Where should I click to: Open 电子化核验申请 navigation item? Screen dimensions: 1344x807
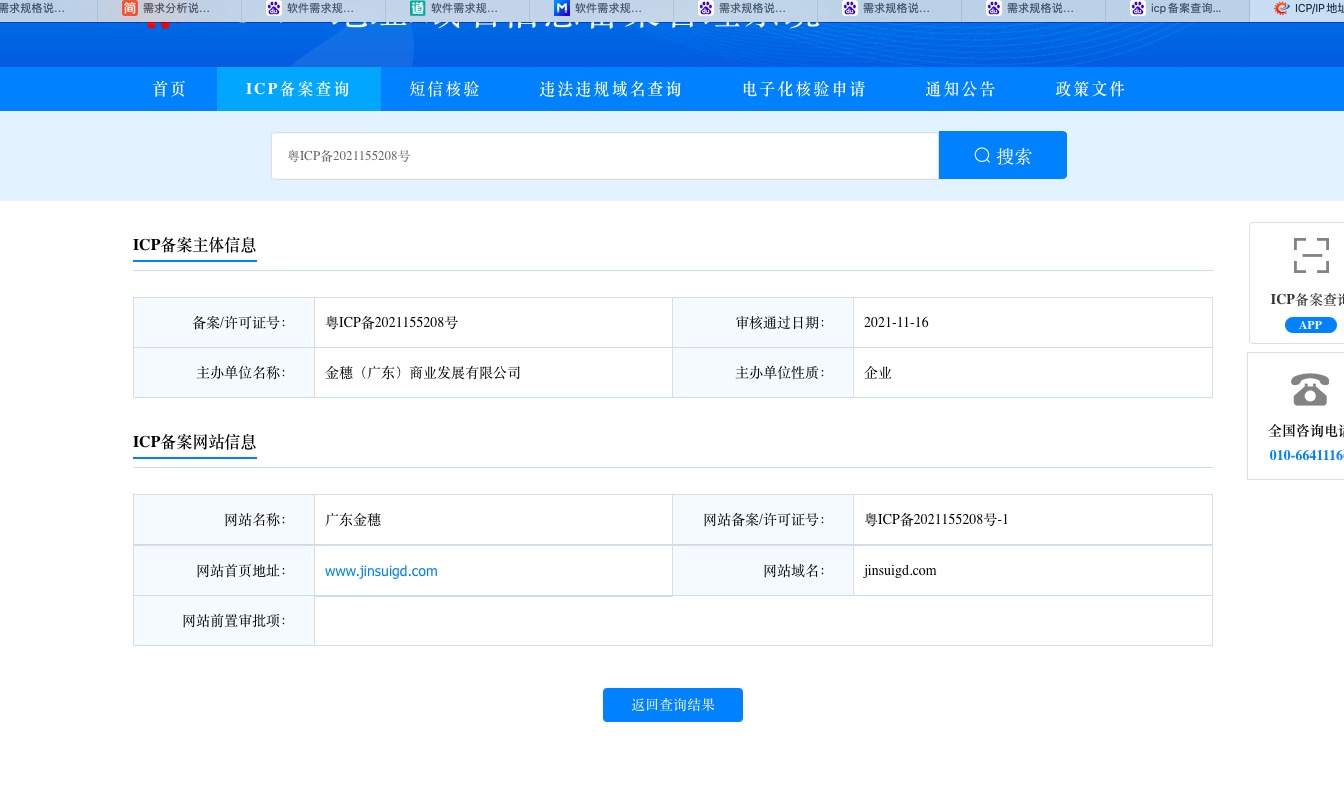pyautogui.click(x=804, y=89)
